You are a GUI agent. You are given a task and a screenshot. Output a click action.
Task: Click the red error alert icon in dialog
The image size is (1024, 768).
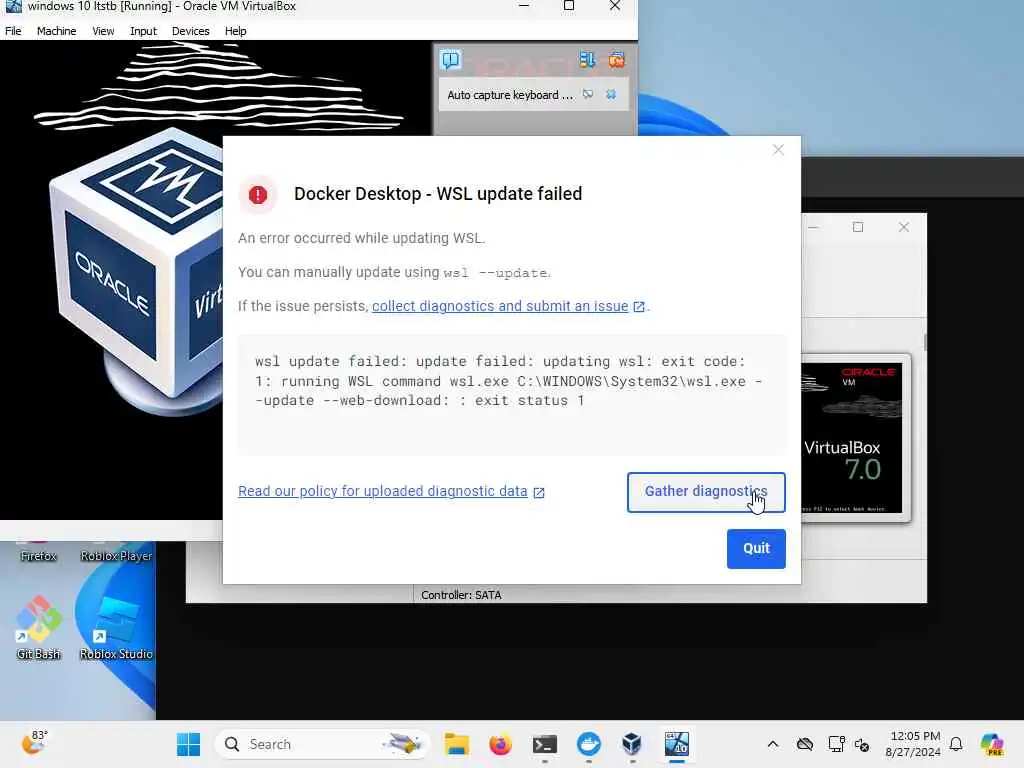(x=258, y=195)
